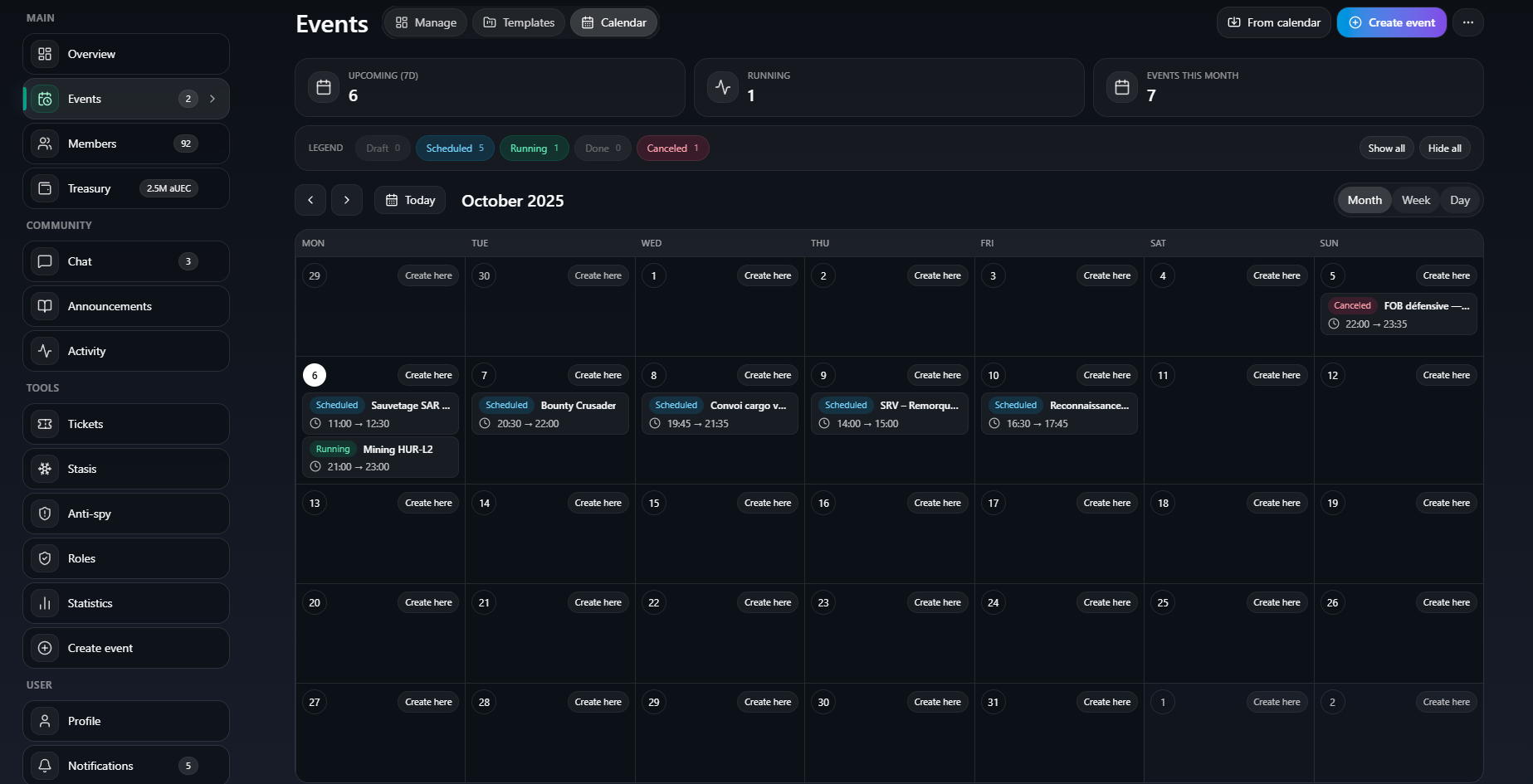Click the Tickets icon in Tools

click(45, 424)
